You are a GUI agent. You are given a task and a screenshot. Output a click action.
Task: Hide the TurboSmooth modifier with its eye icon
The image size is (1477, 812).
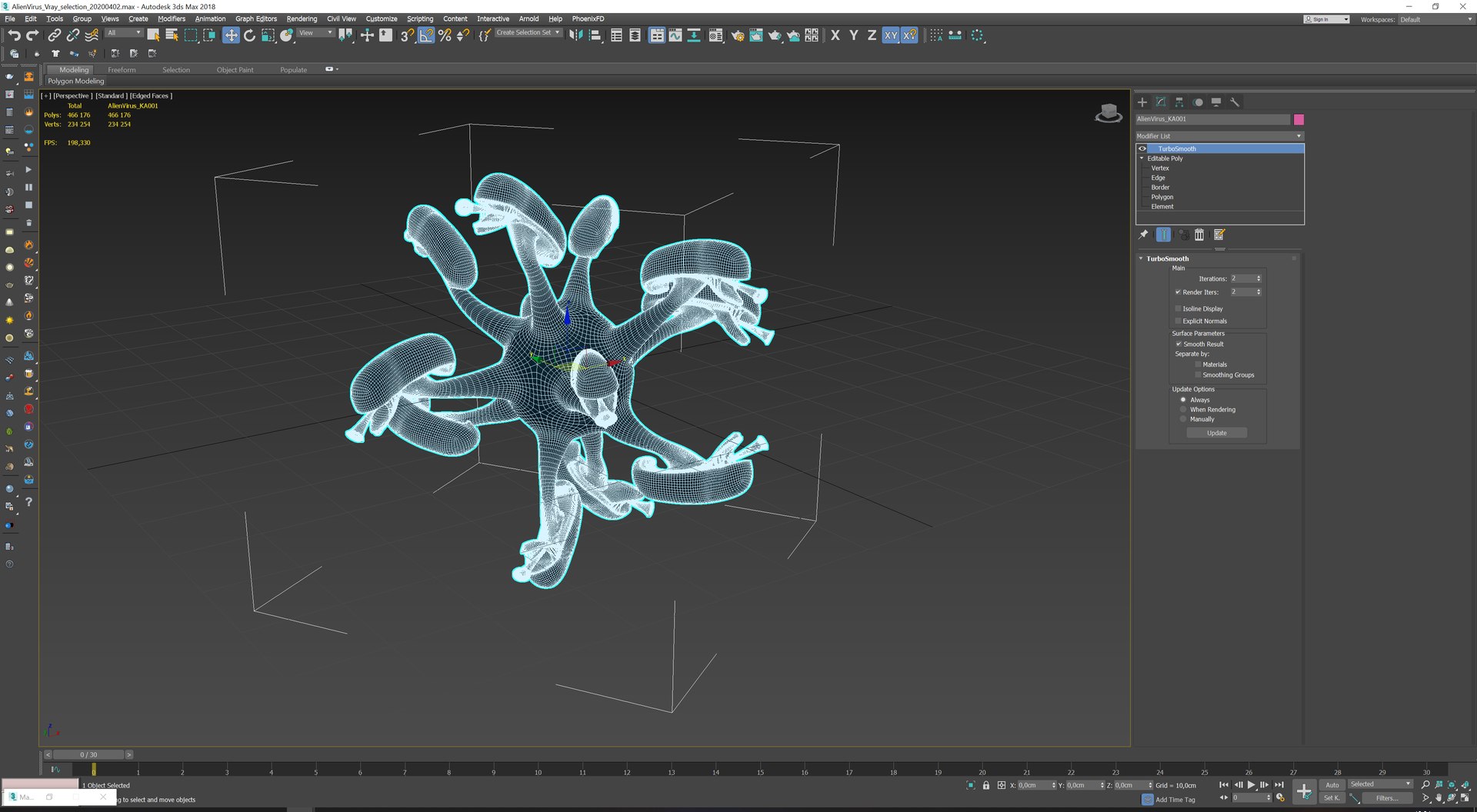[1142, 149]
